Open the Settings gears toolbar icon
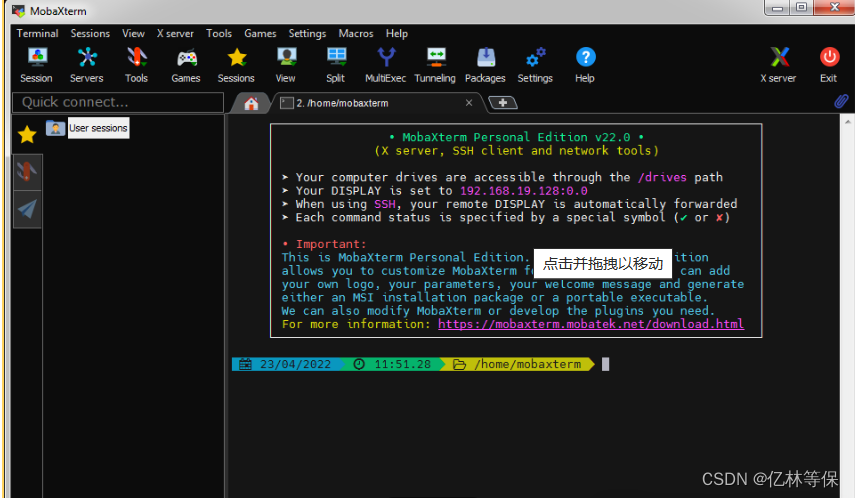 pyautogui.click(x=535, y=65)
